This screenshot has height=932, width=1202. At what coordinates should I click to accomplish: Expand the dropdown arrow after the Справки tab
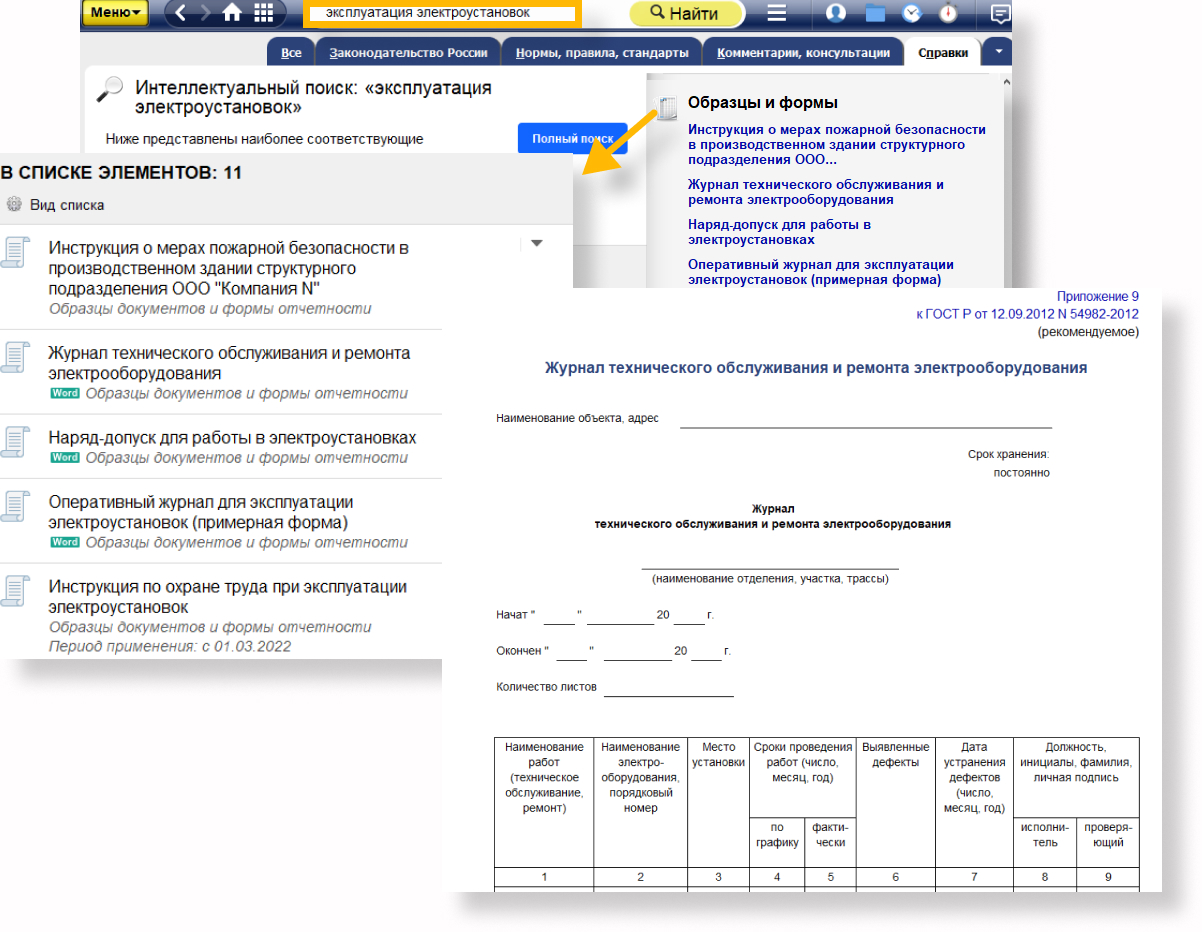998,52
